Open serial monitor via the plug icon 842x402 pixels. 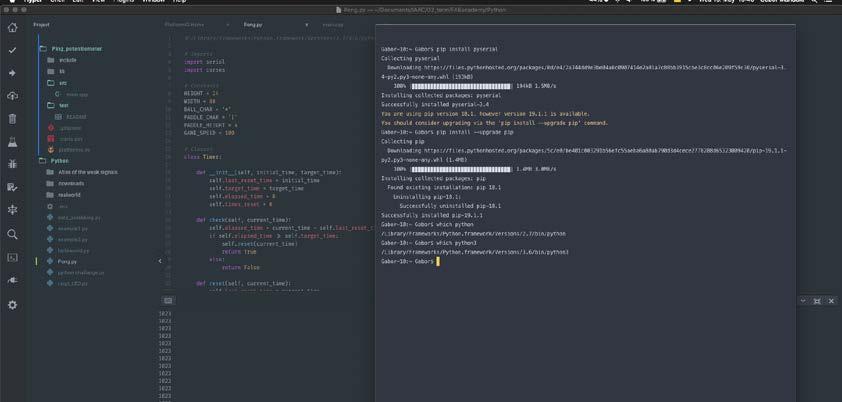[12, 280]
